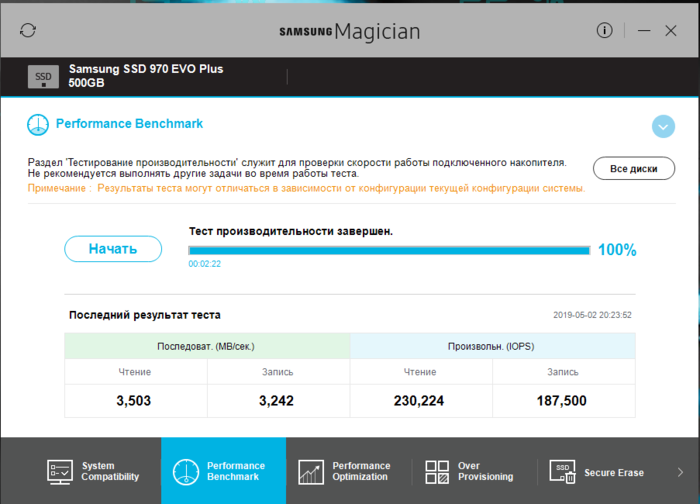
Task: Select the Performance Benchmark bottom tab
Action: pos(224,471)
